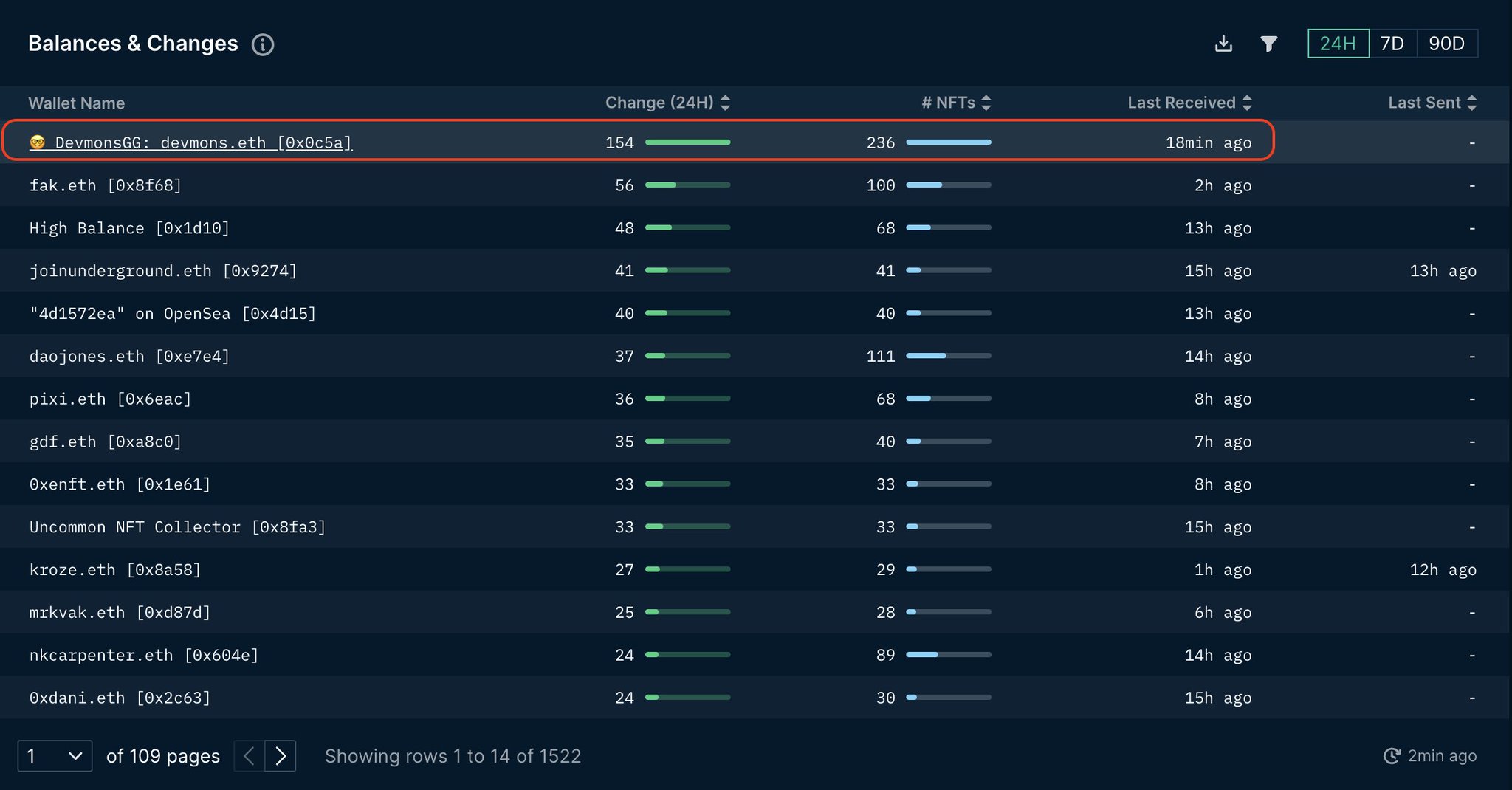
Task: Click the info icon beside Balances & Changes
Action: click(x=263, y=45)
